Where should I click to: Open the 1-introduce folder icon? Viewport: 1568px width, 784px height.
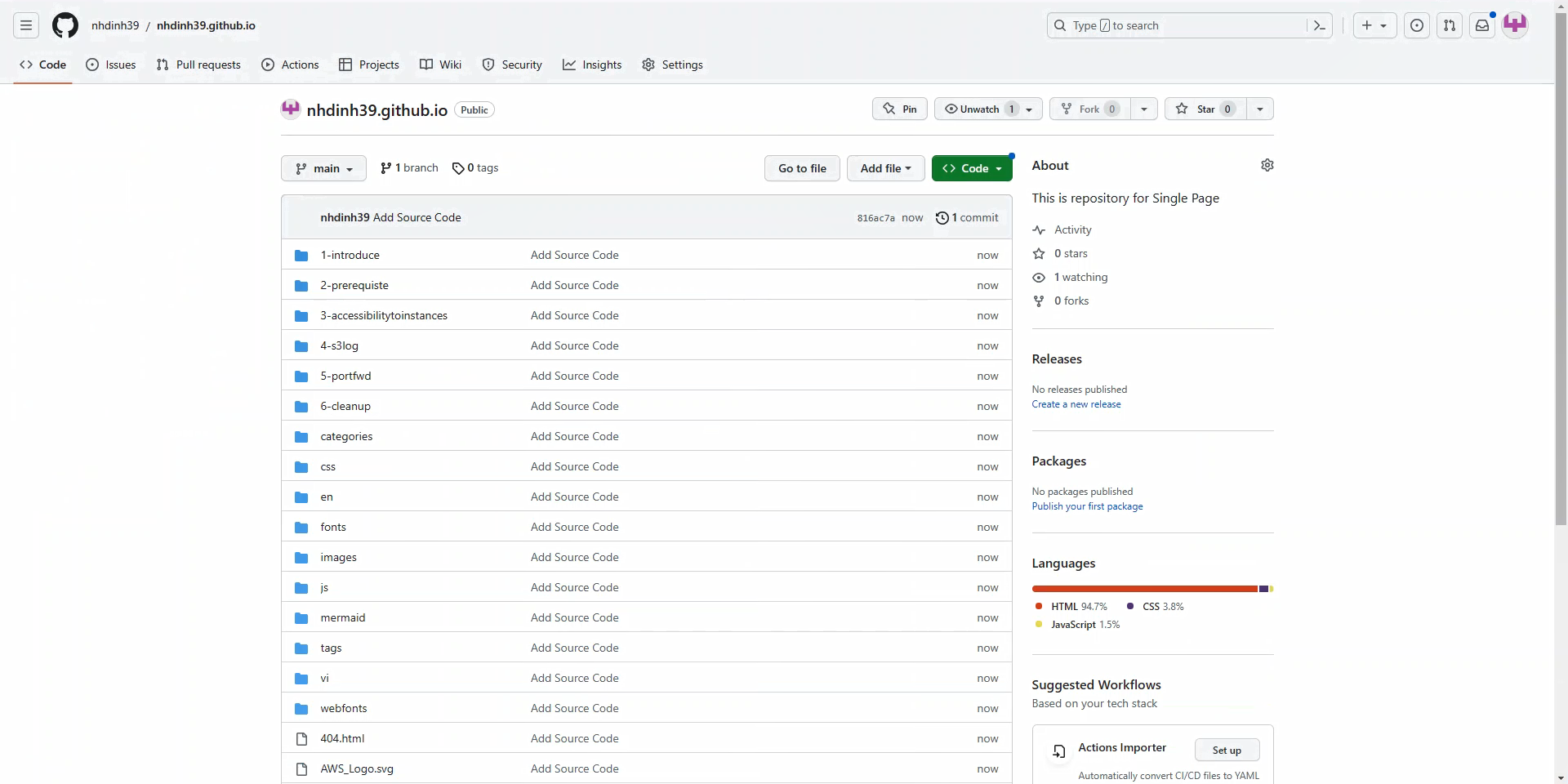301,255
